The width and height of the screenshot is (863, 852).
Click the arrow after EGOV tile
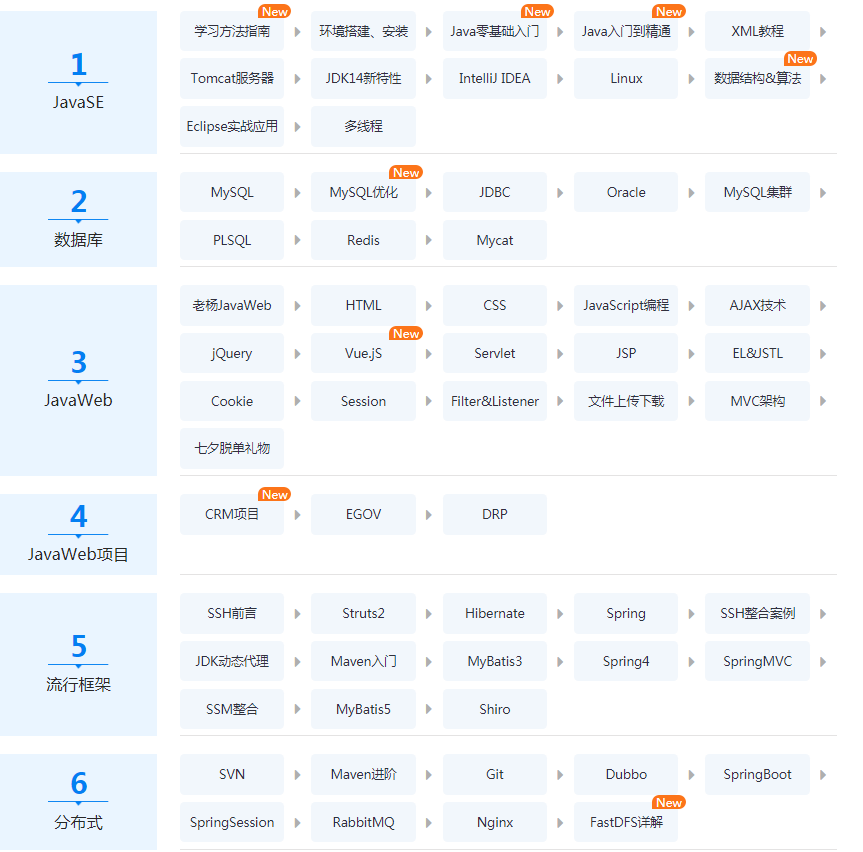coord(428,515)
